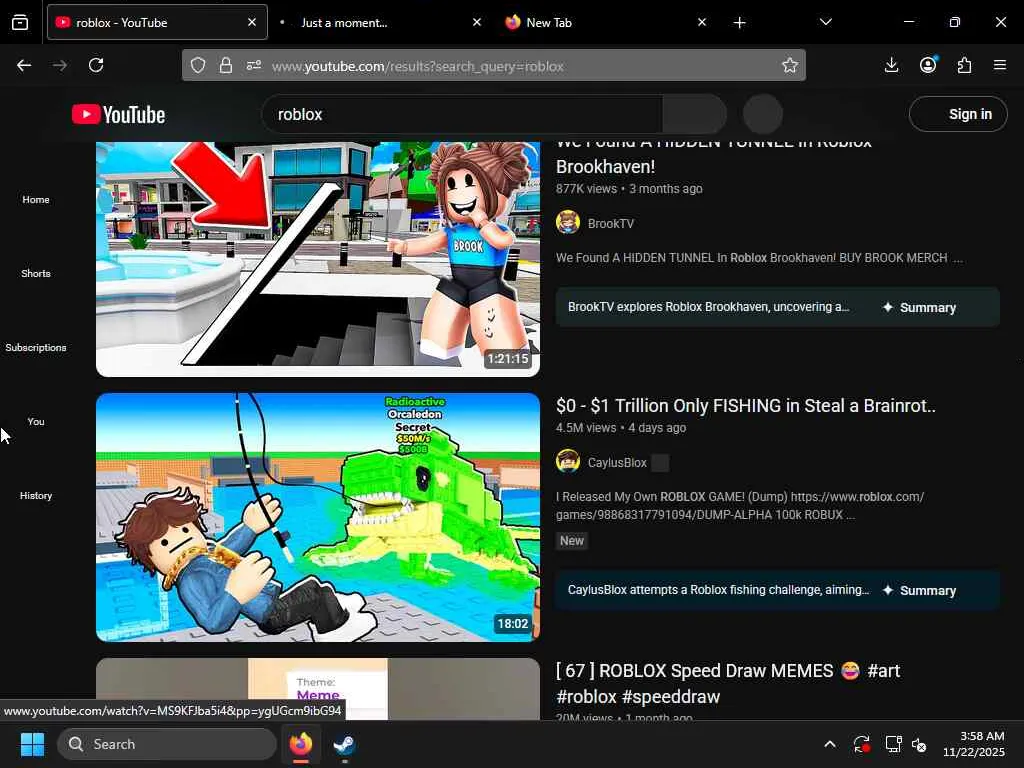Click the YouTube Sign in button
Screen dimensions: 1024x768
pos(958,114)
